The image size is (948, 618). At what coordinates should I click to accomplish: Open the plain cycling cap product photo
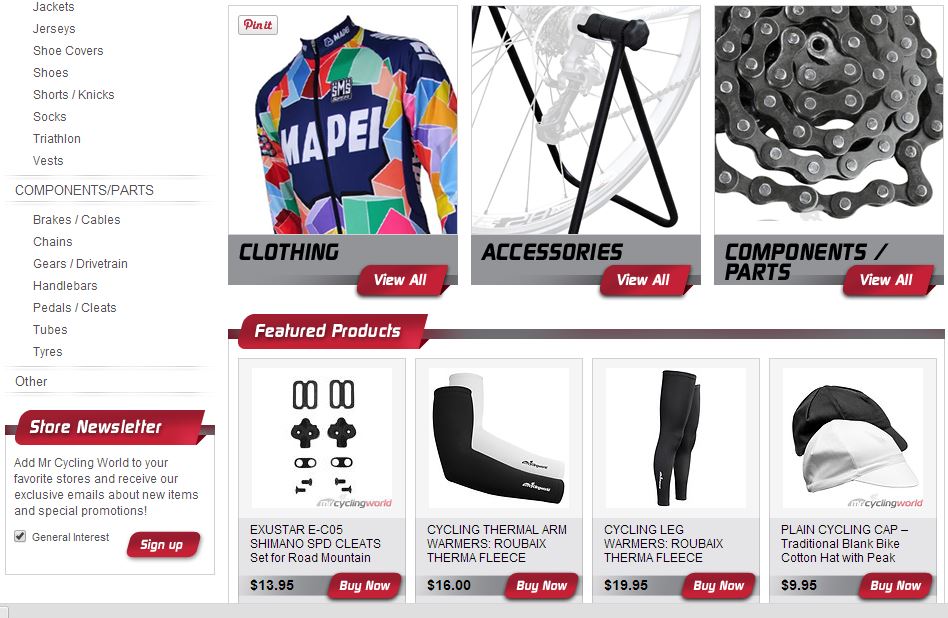[x=853, y=438]
